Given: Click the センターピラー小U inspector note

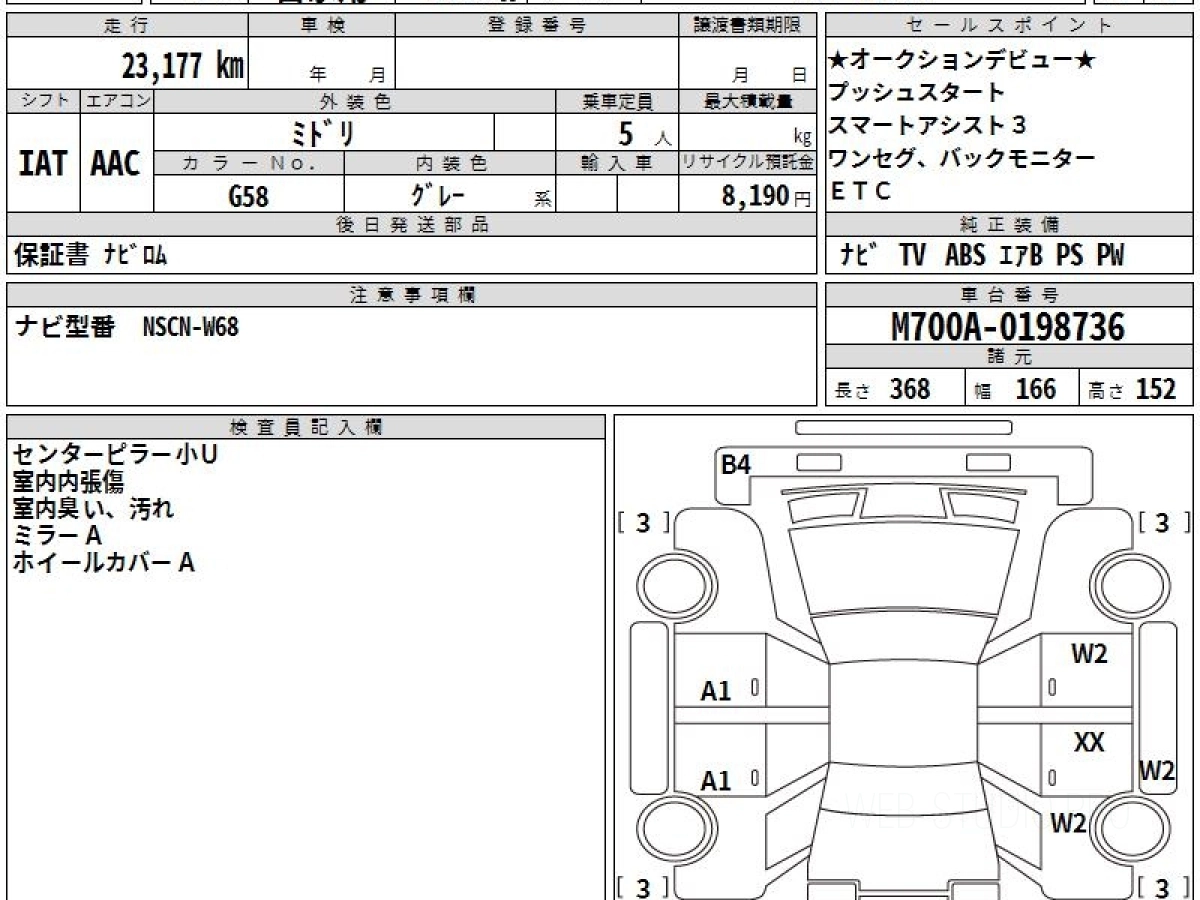Looking at the screenshot, I should pos(115,455).
